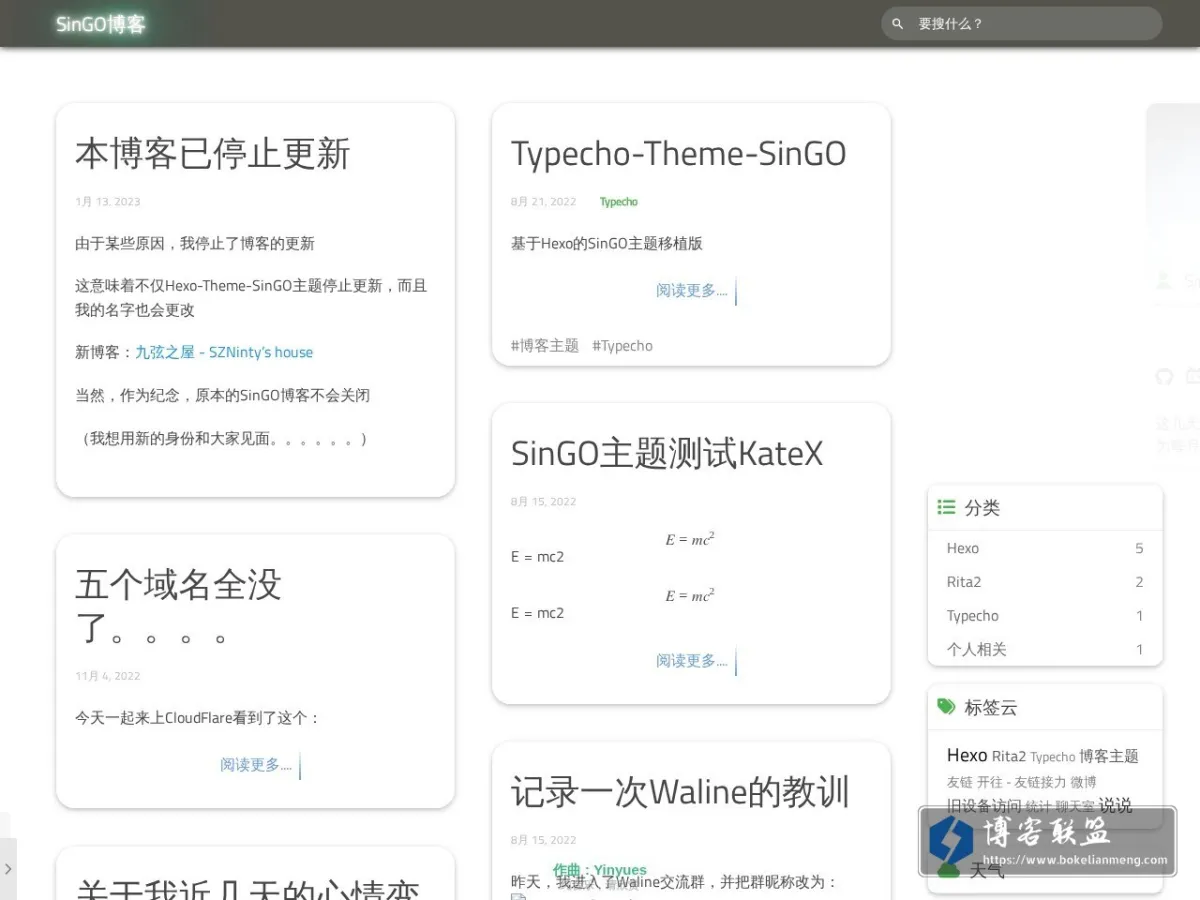Image resolution: width=1200 pixels, height=900 pixels.
Task: Read more of Typecho-Theme-SinGO post
Action: 692,291
